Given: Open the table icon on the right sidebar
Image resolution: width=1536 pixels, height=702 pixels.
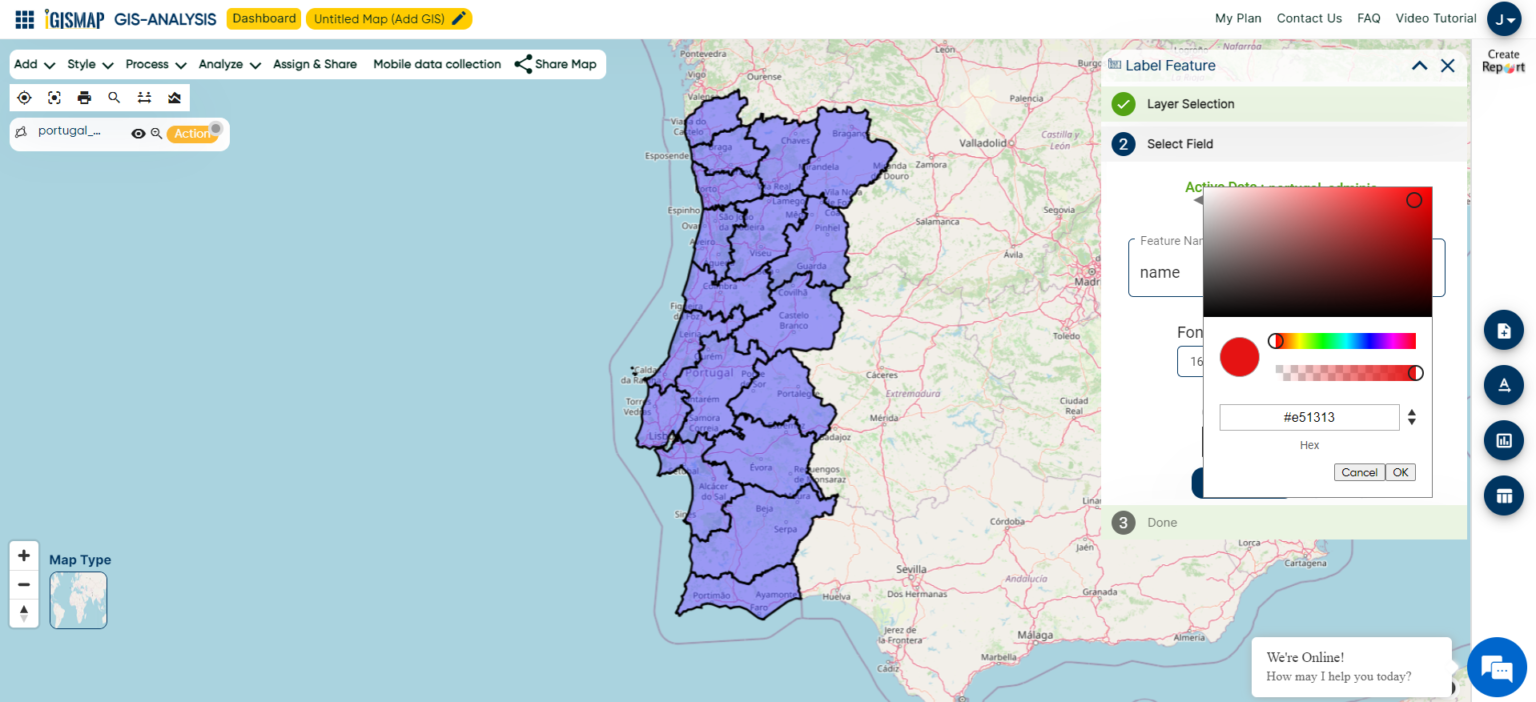Looking at the screenshot, I should (1503, 495).
